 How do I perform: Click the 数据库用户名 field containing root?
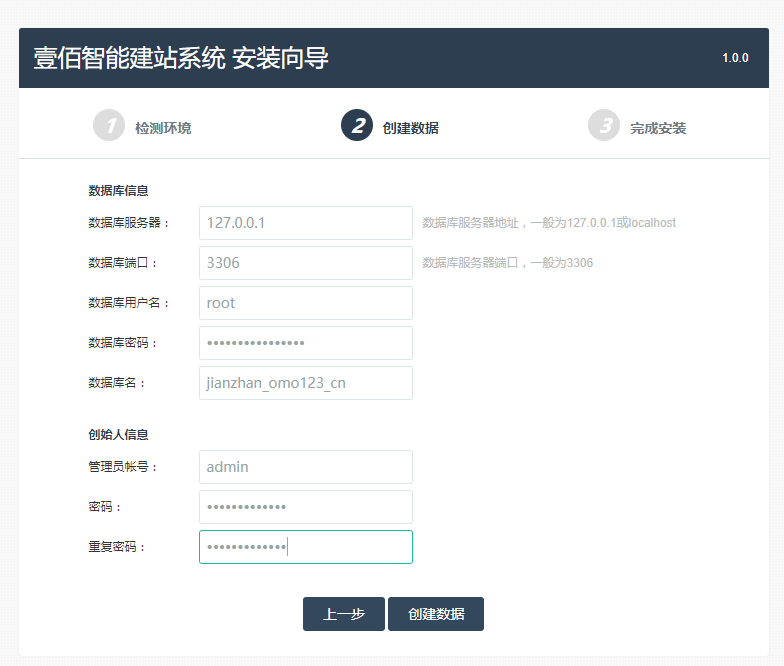(x=305, y=303)
